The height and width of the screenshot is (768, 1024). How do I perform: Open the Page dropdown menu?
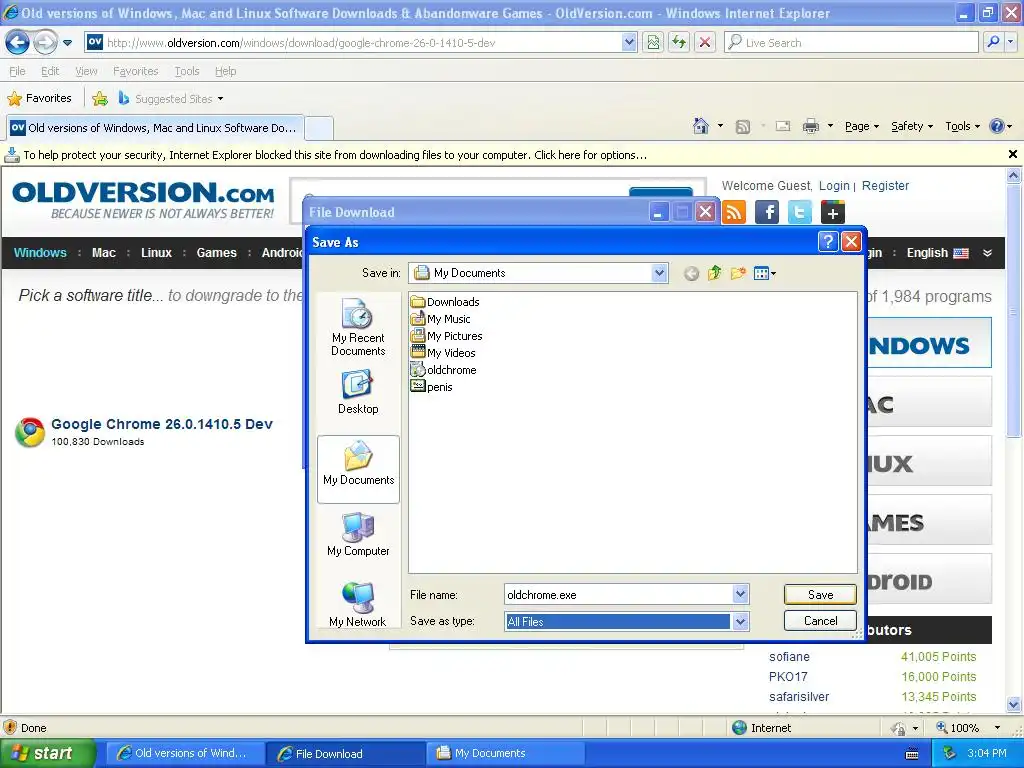click(x=861, y=126)
